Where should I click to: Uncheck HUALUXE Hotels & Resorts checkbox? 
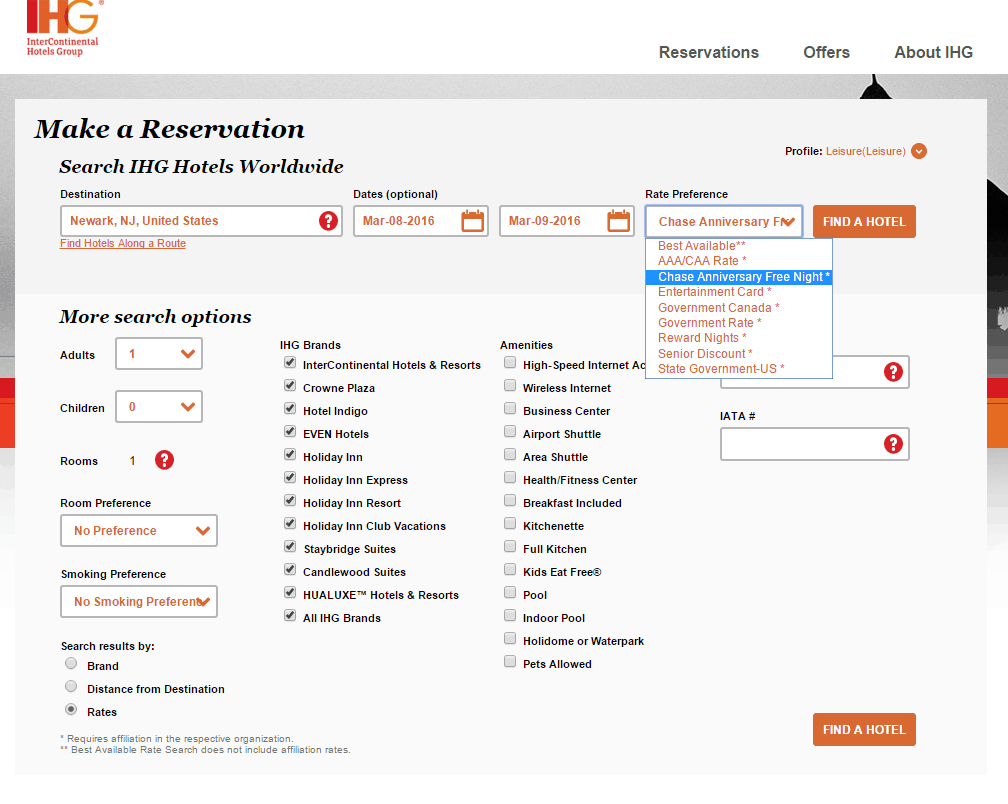(x=291, y=593)
